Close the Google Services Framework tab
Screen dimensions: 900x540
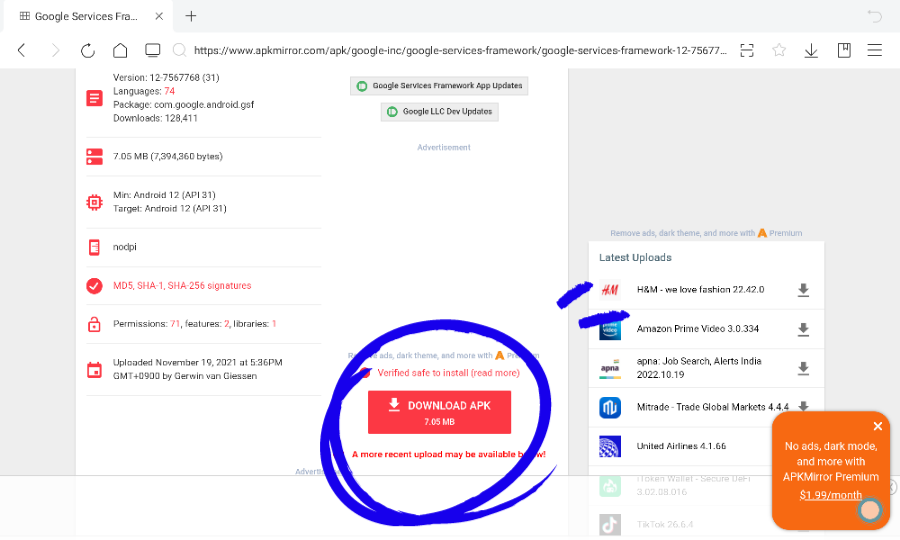pos(159,16)
